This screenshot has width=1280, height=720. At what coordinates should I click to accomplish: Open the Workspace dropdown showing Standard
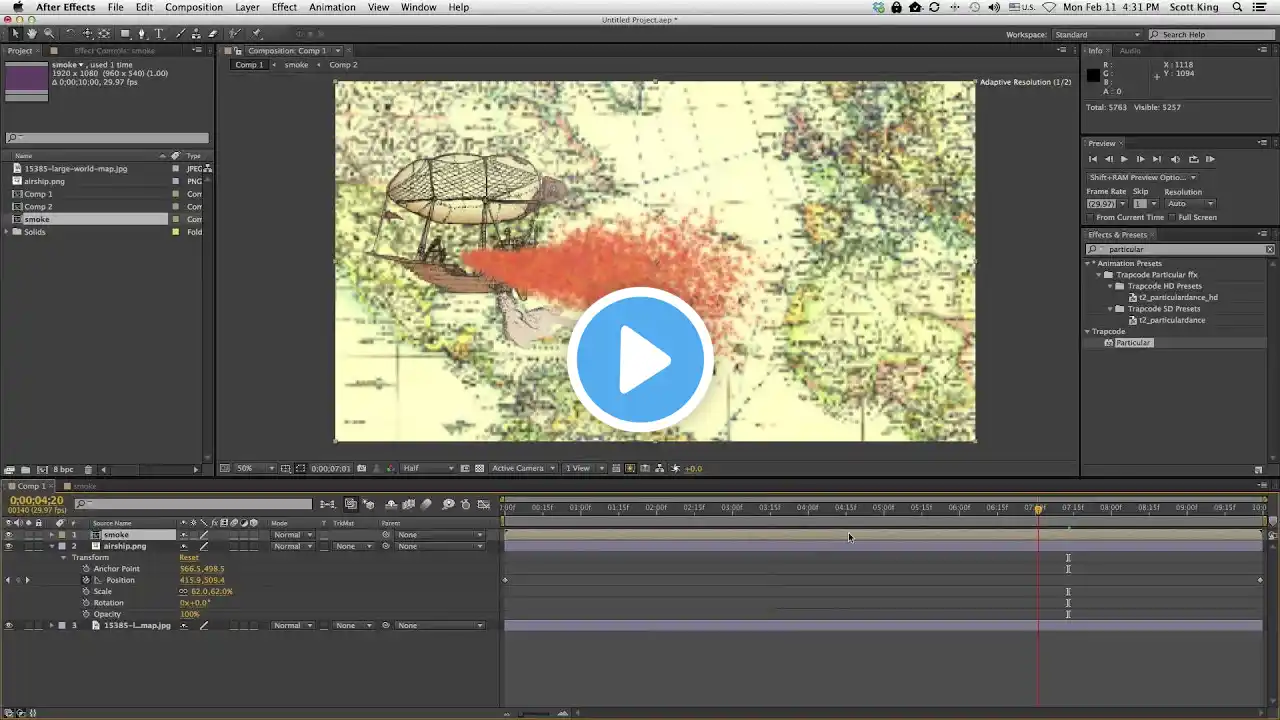tap(1095, 35)
